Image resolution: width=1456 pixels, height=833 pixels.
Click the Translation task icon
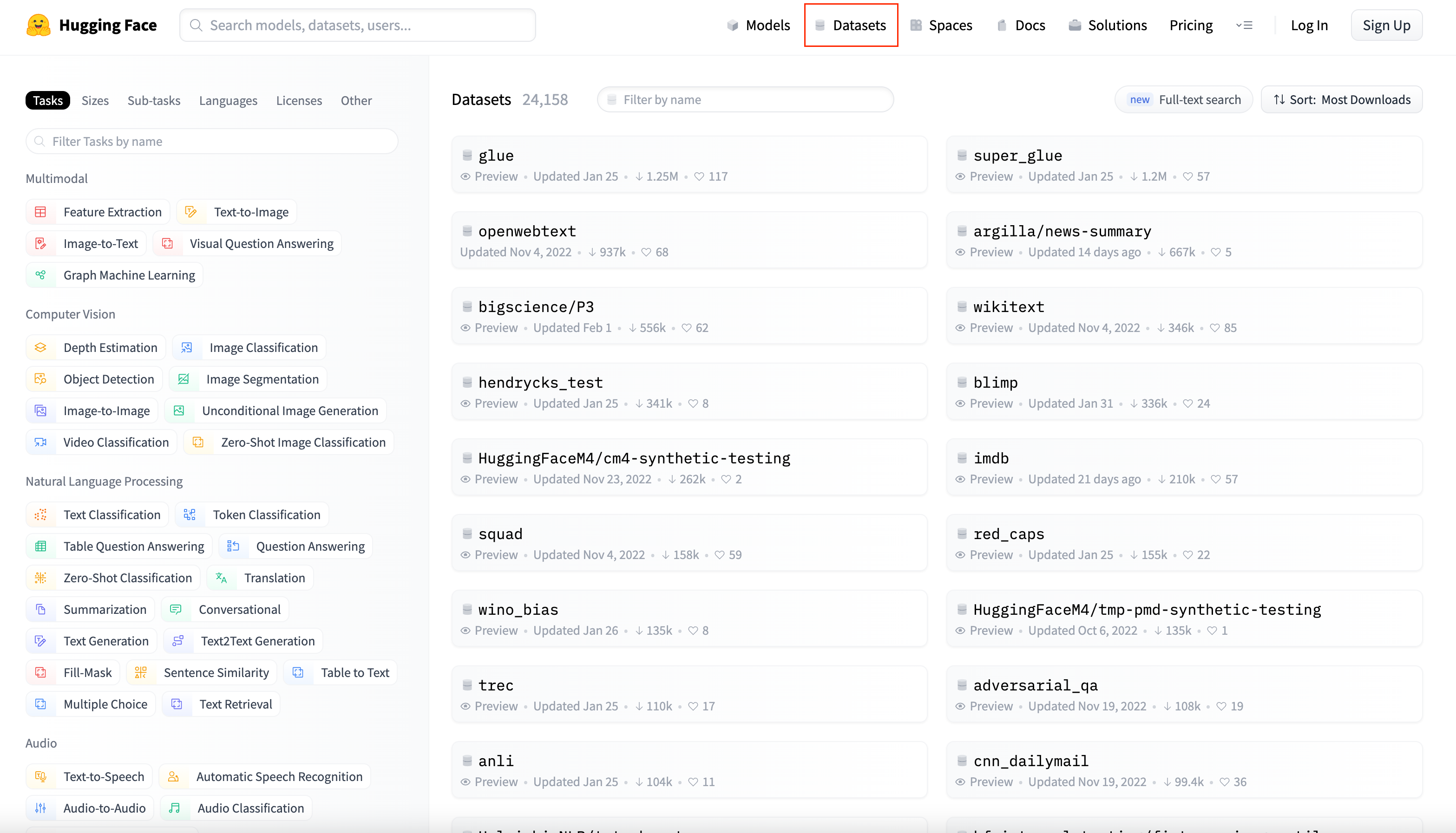tap(222, 578)
